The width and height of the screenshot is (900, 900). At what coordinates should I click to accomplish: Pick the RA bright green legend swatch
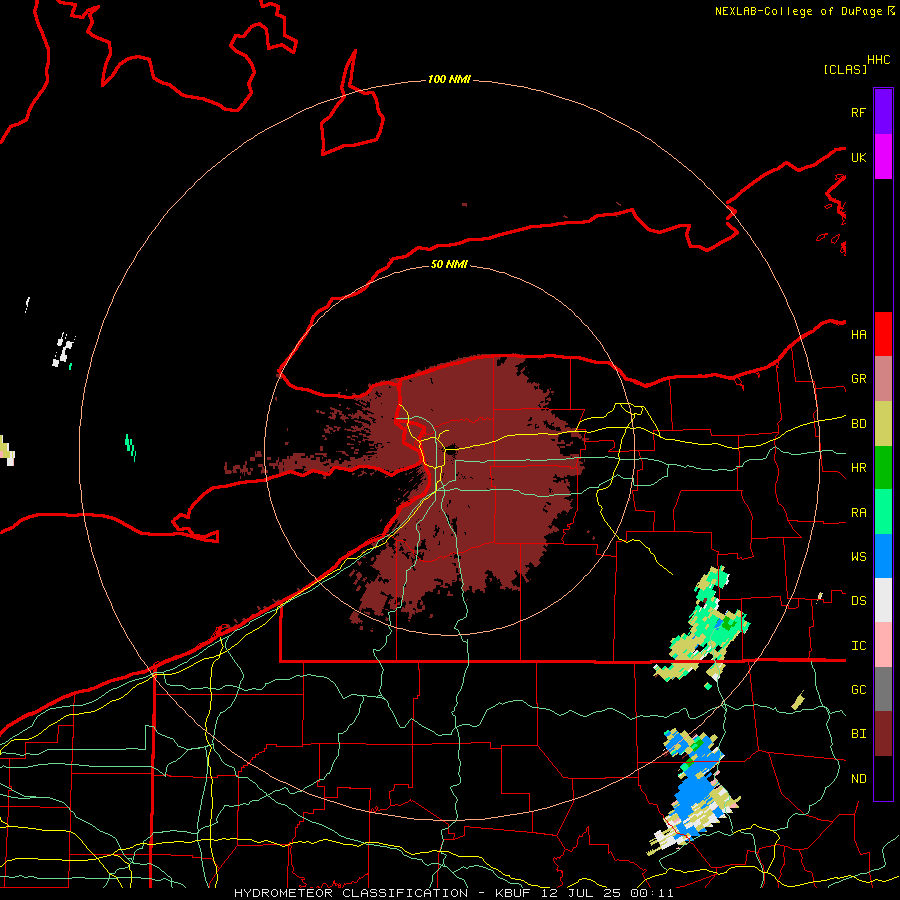[x=883, y=512]
